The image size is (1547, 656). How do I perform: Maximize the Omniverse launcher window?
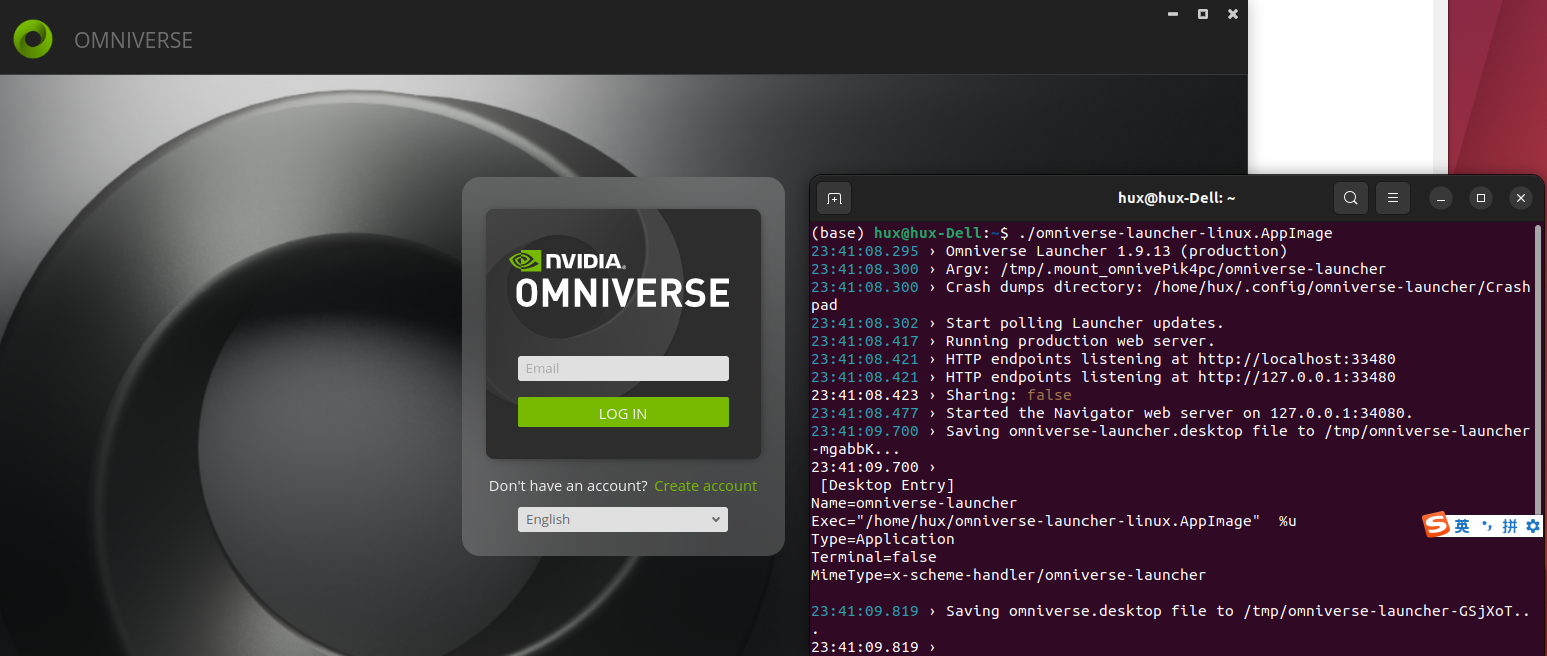(1203, 14)
